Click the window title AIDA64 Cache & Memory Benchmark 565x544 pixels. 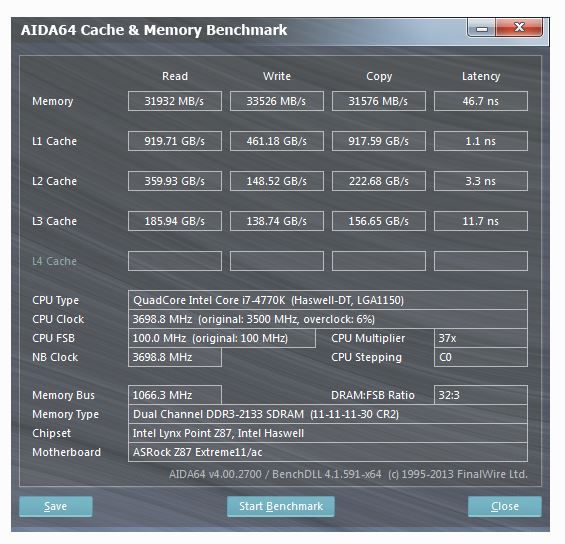[154, 30]
